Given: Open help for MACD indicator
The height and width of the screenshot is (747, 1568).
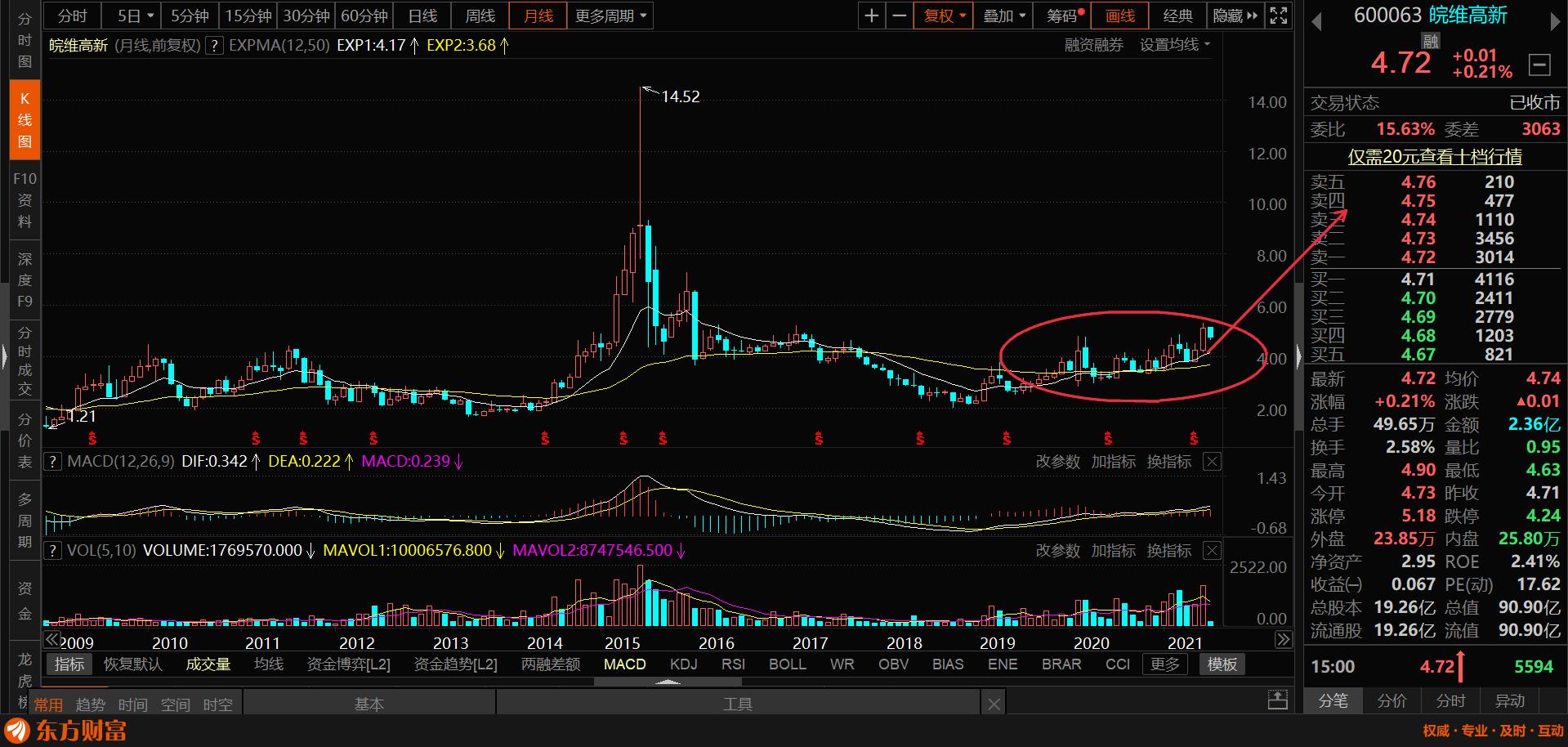Looking at the screenshot, I should tap(53, 462).
